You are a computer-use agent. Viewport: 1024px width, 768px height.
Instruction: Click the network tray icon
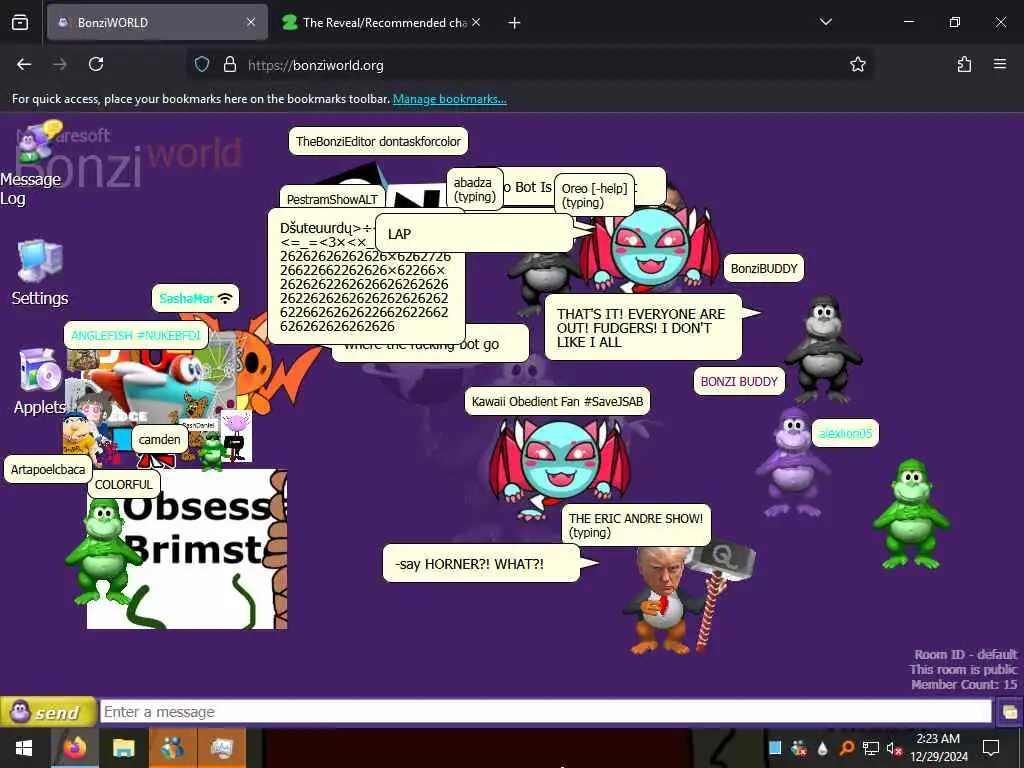(871, 748)
